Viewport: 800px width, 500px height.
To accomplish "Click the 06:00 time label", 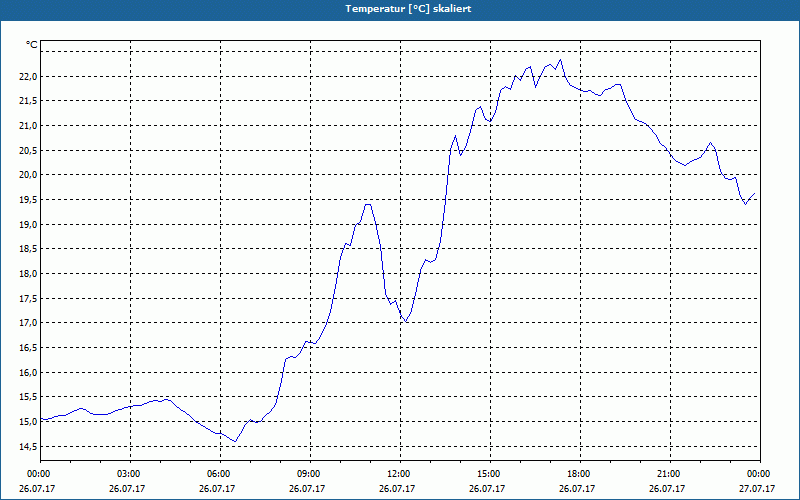I will (217, 474).
